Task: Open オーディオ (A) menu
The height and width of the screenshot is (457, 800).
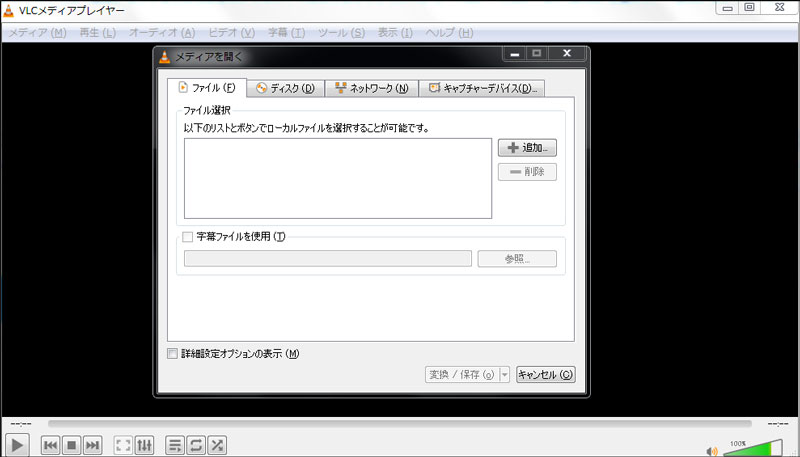Action: point(162,33)
